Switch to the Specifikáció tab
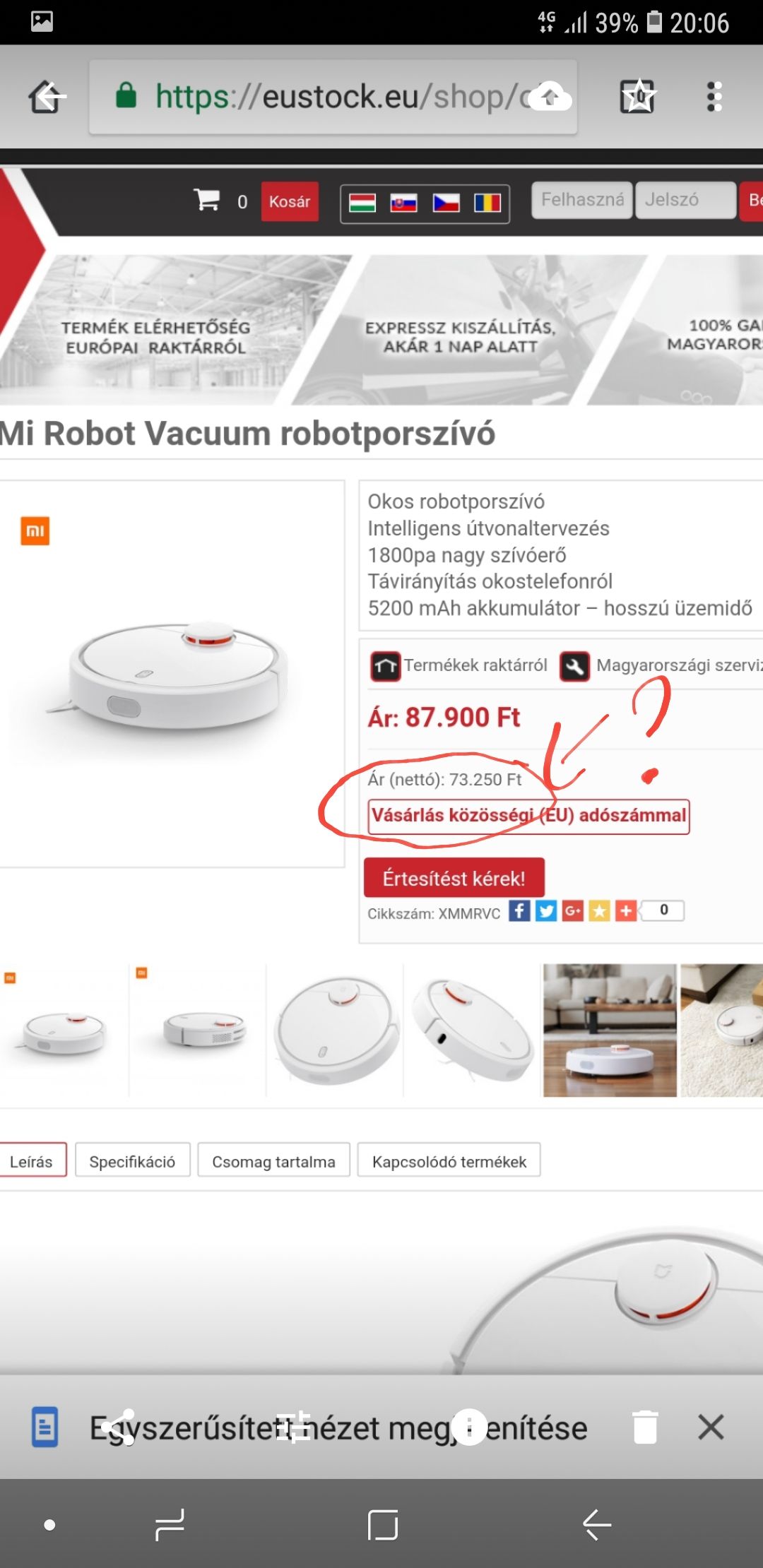763x1568 pixels. 132,1162
